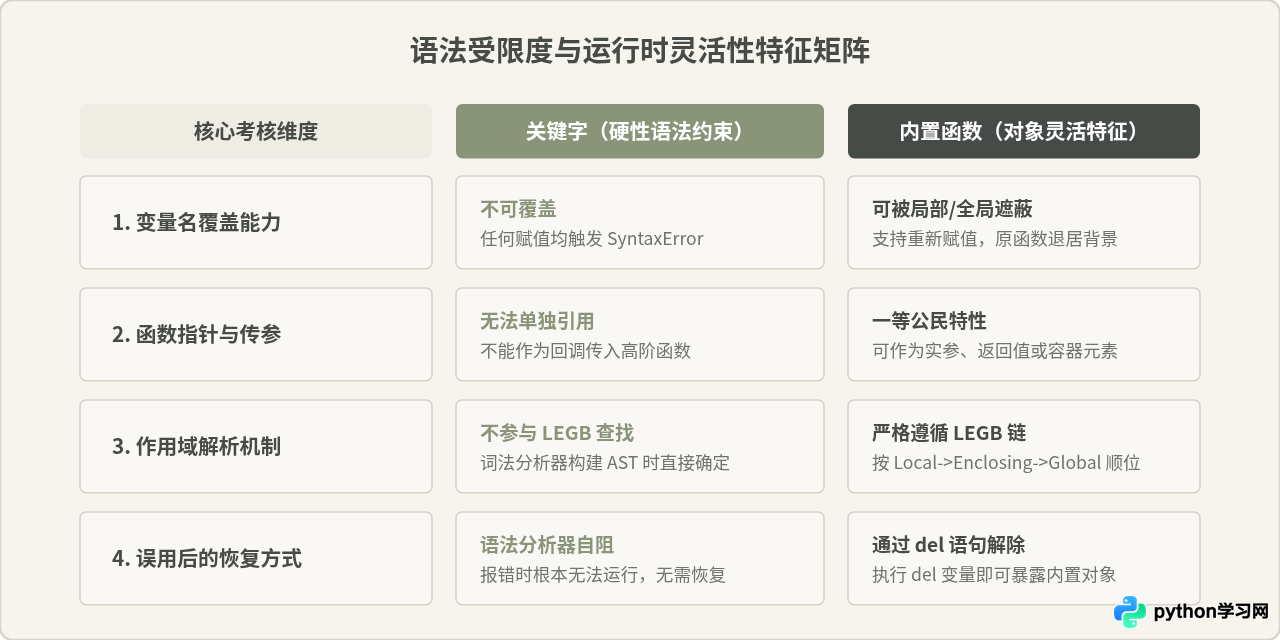Select the 关键字（硬性语法约束） header
The height and width of the screenshot is (640, 1280).
[640, 131]
